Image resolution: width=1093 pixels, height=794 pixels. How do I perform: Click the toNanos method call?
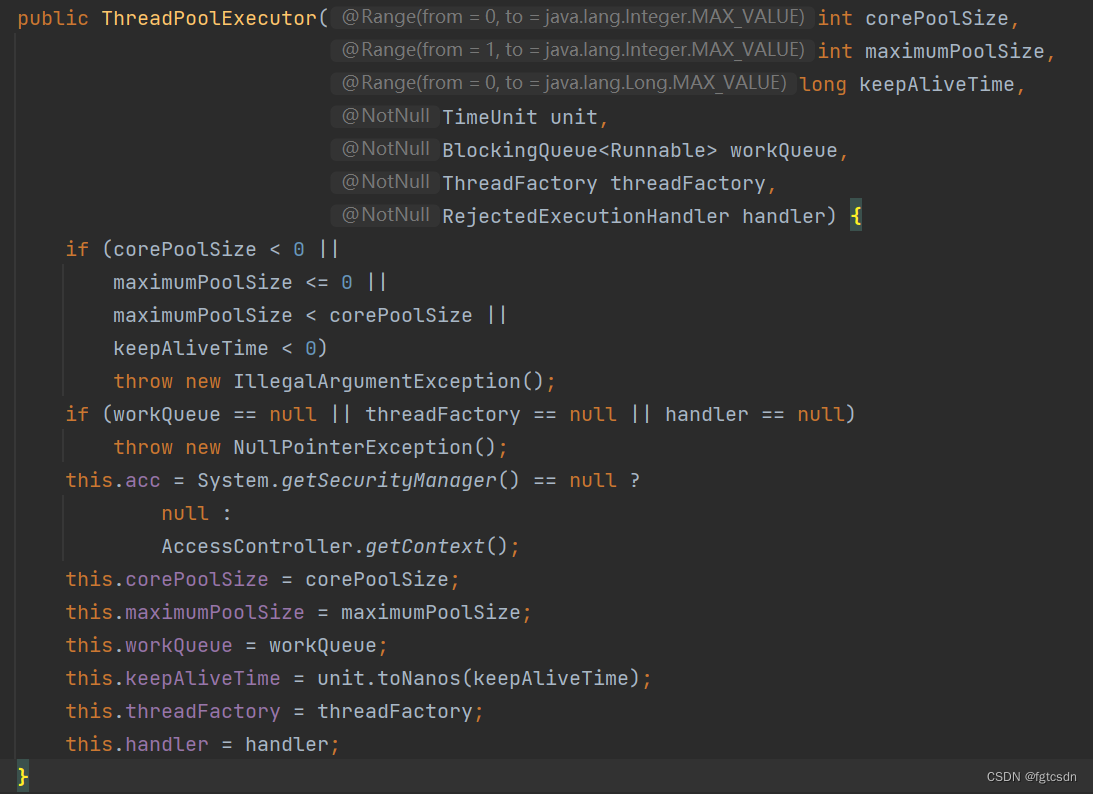[x=419, y=679]
